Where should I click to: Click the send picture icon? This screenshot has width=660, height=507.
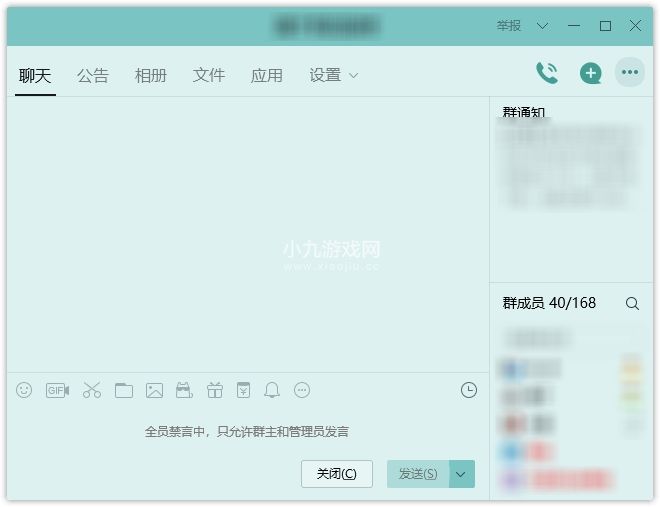[154, 390]
